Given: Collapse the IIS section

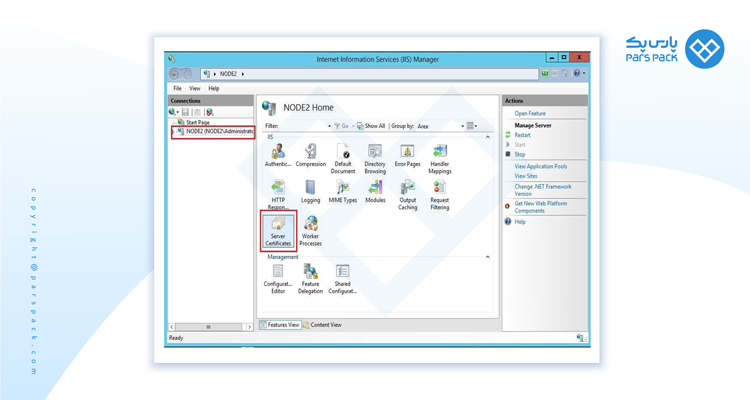Looking at the screenshot, I should point(487,137).
